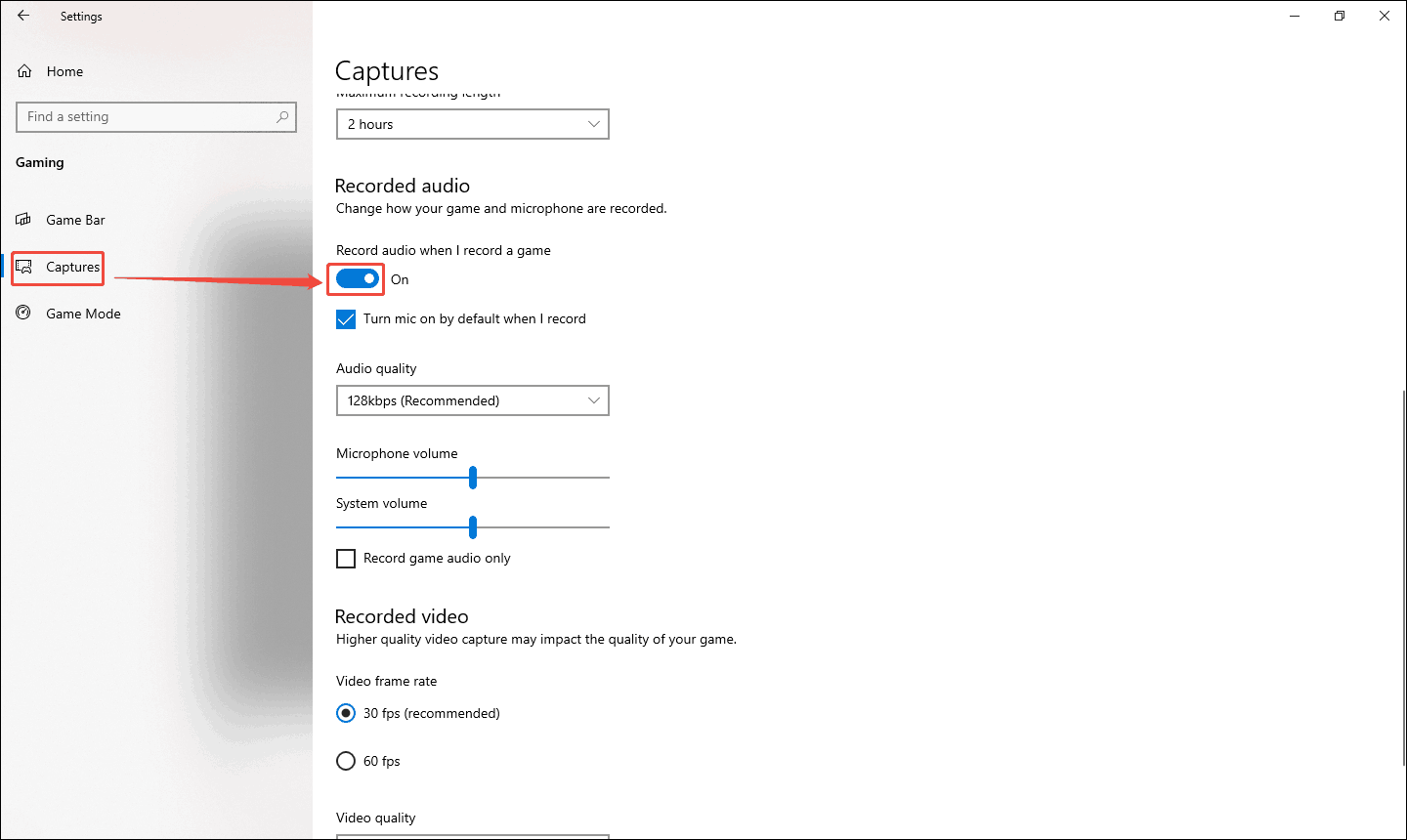Click the Game Mode speedometer icon

point(23,313)
